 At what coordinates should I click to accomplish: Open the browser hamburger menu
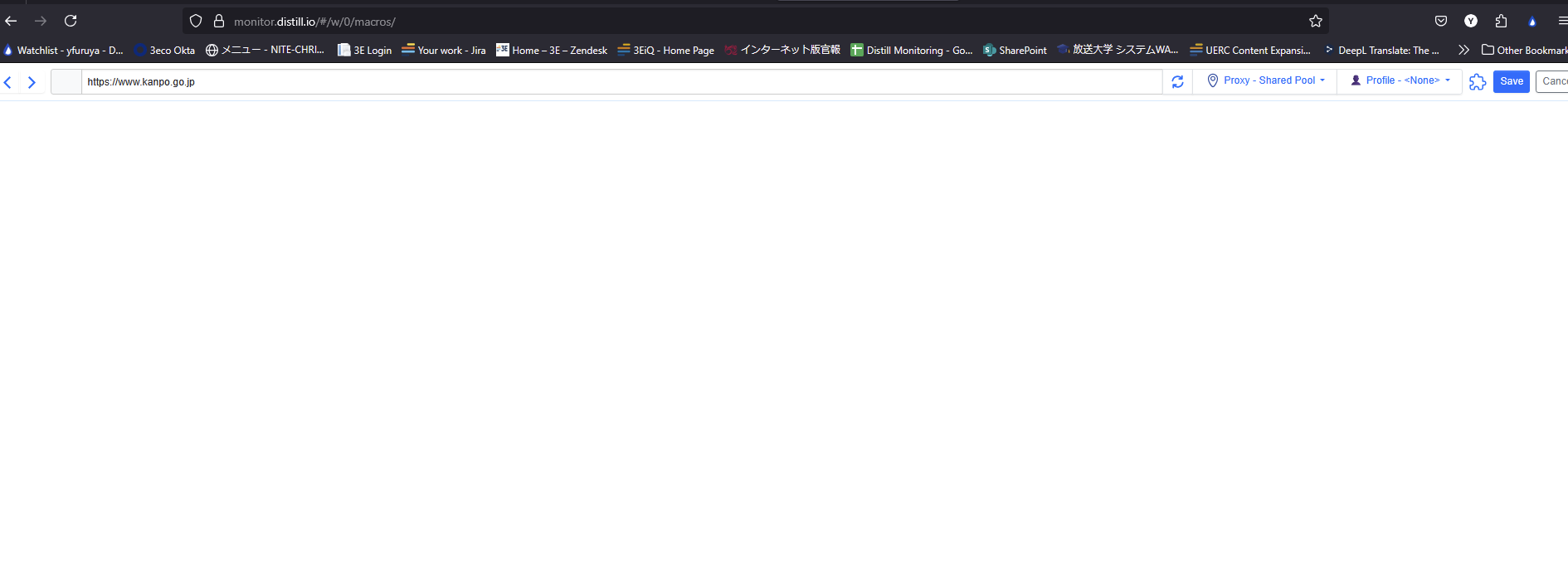pos(1561,22)
